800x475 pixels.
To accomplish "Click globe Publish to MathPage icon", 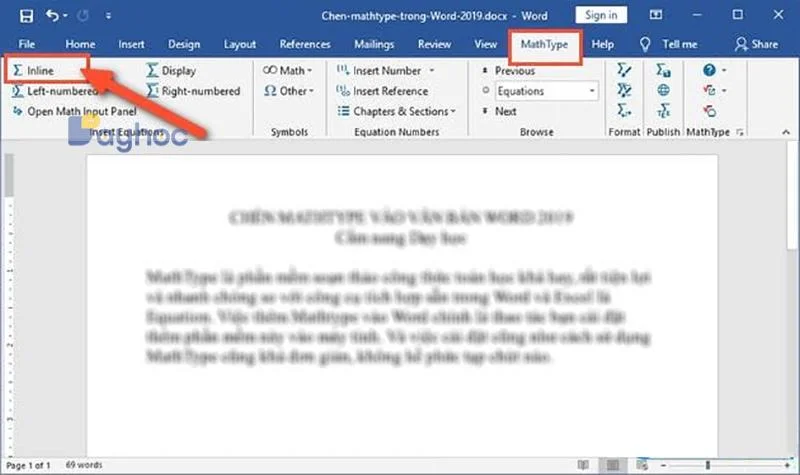I will (663, 90).
